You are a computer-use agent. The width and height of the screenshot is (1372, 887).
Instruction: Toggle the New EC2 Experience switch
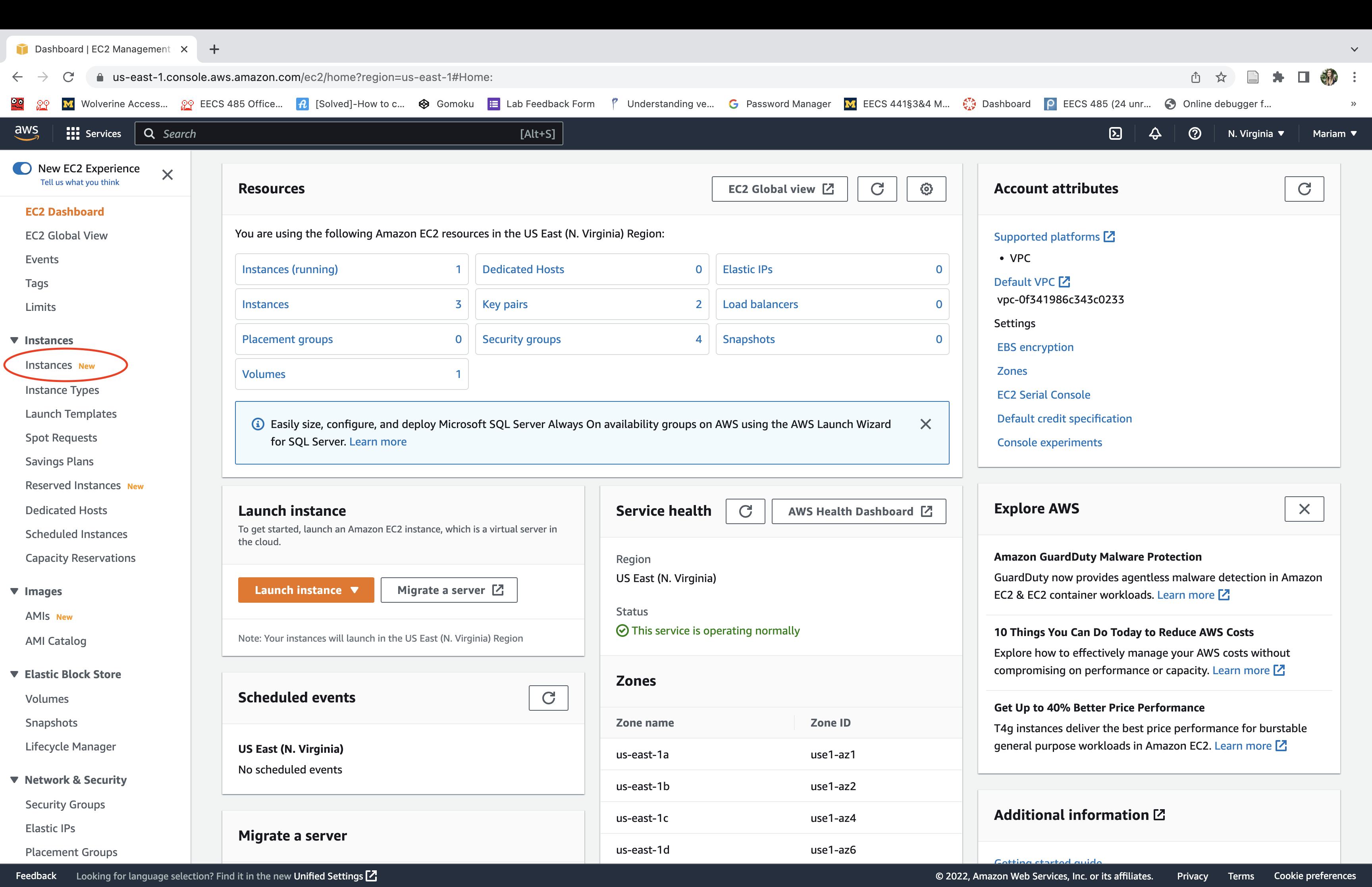click(23, 168)
